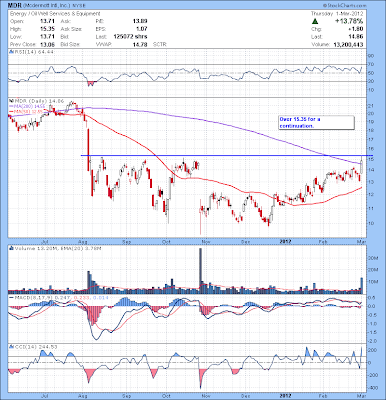386x400 pixels.
Task: Click the Aug label on price axis
Action: coord(84,242)
